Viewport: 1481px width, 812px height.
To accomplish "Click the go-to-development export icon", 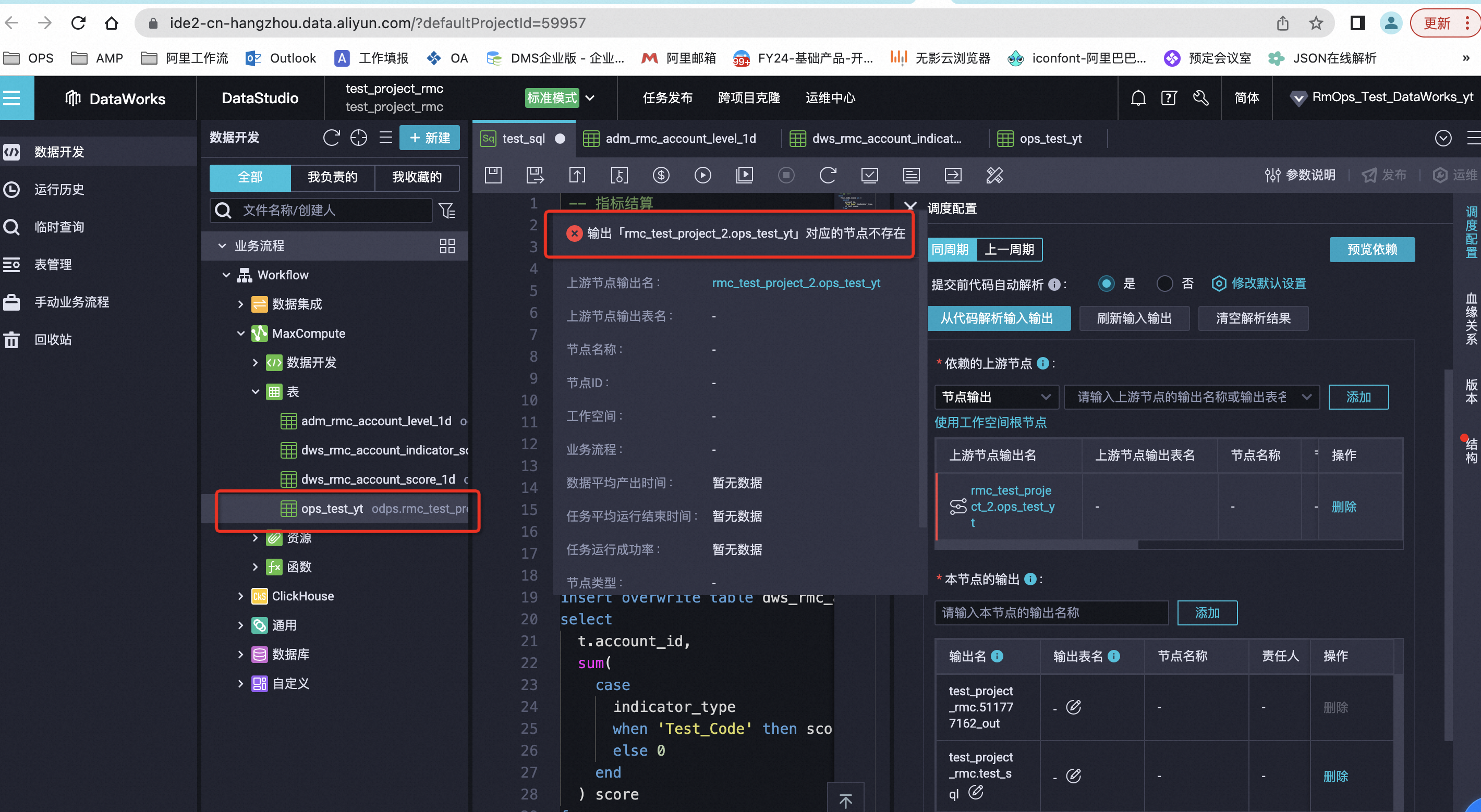I will point(953,175).
